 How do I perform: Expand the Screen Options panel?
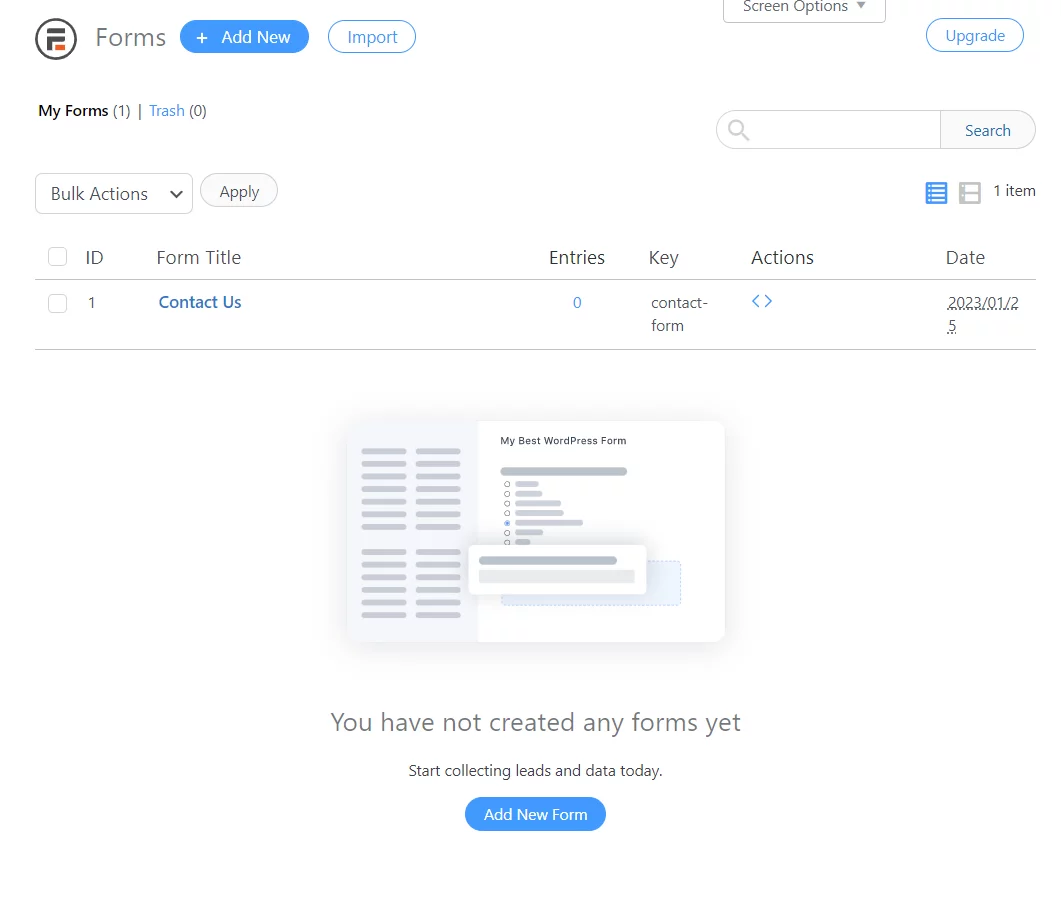(804, 8)
